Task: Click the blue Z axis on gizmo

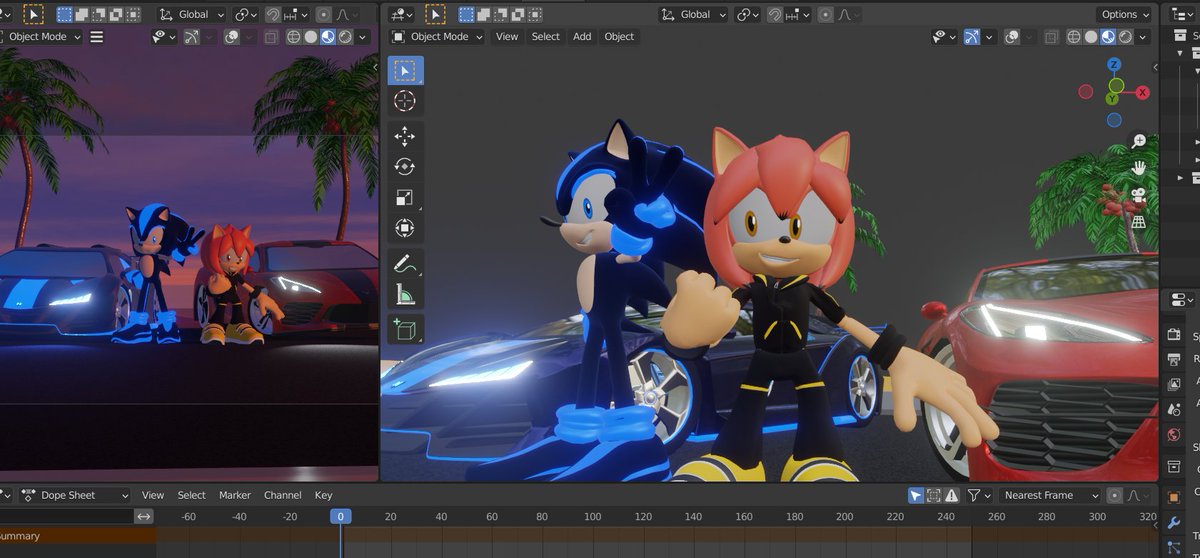Action: click(1114, 65)
